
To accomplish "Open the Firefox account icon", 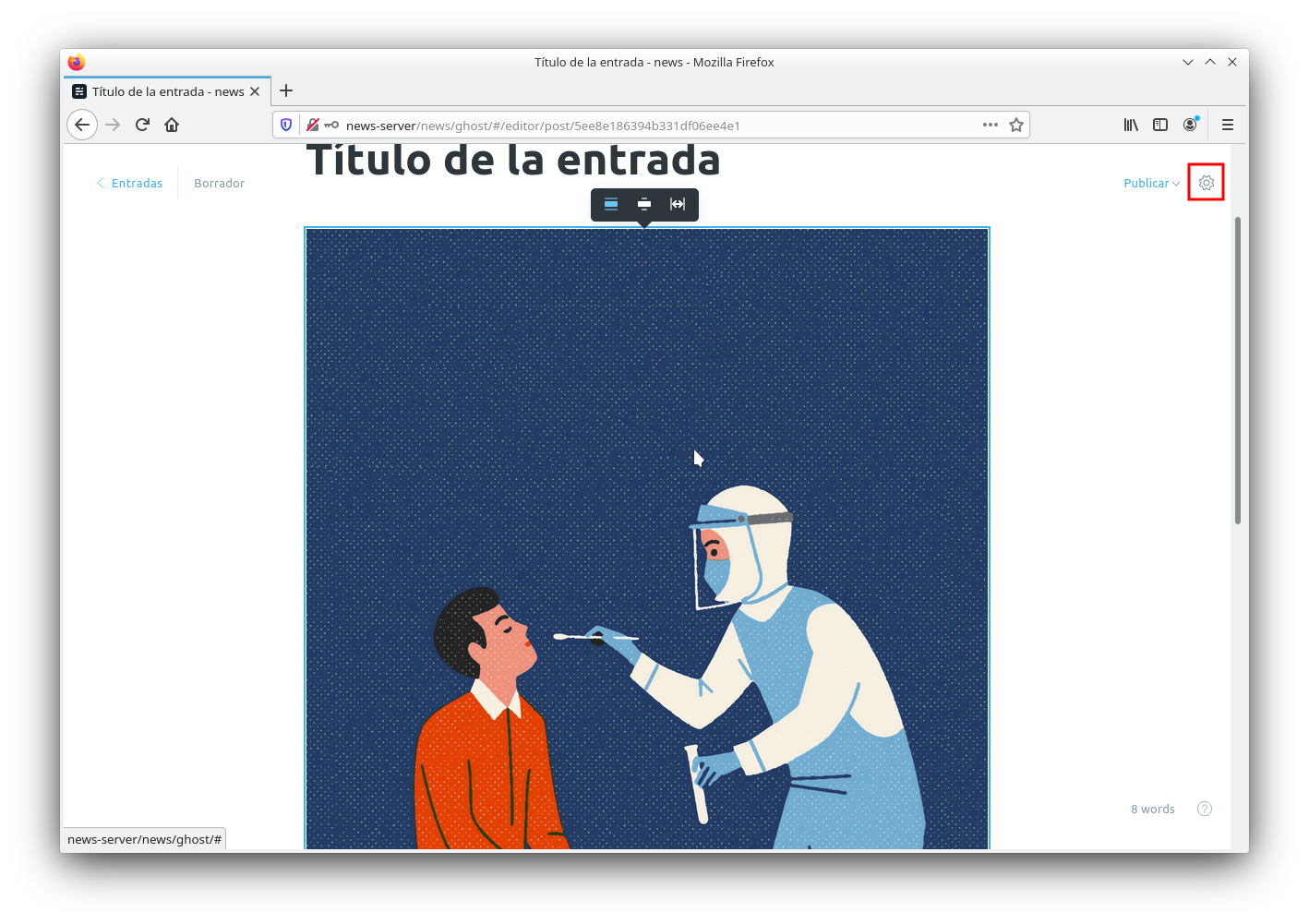I will (1190, 125).
